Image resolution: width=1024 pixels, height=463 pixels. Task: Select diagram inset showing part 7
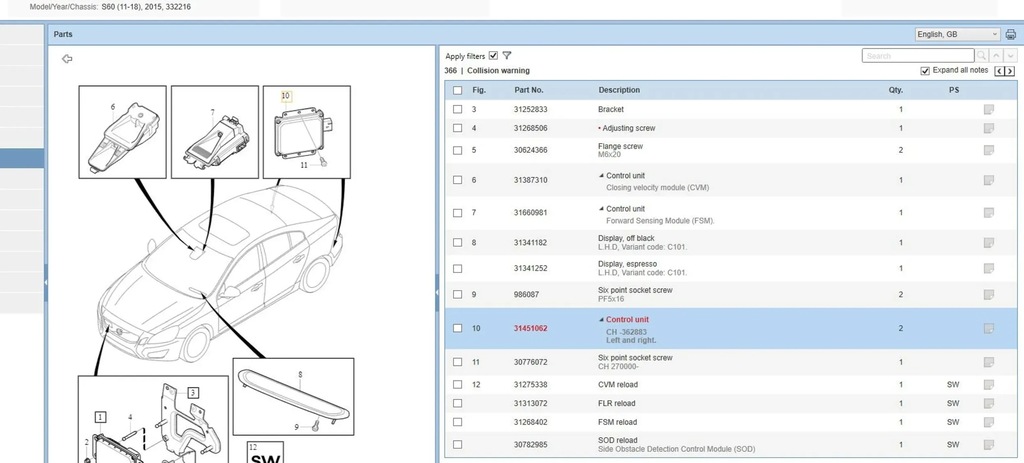click(x=215, y=132)
